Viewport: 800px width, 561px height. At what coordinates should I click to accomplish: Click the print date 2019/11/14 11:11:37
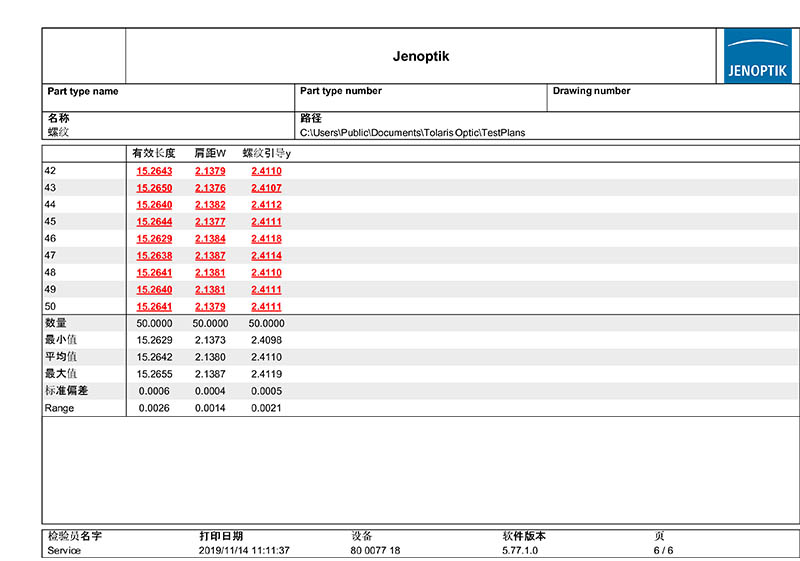coord(244,551)
